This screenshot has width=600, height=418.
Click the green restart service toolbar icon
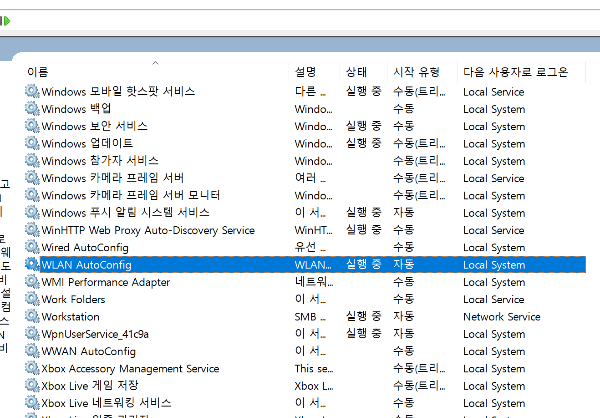click(5, 21)
